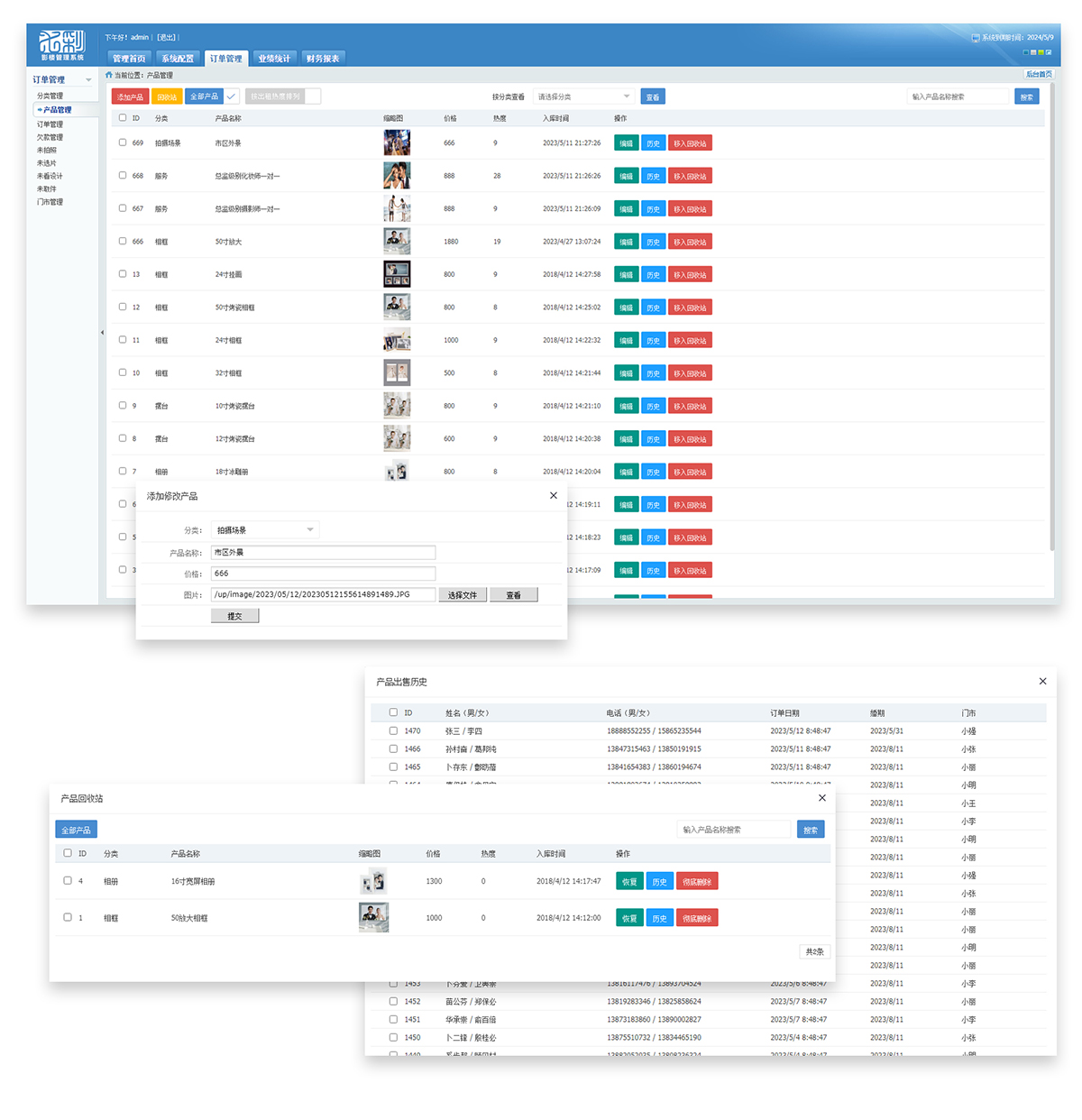1082x1120 pixels.
Task: Check the select-all checkbox in product list header
Action: tap(123, 118)
